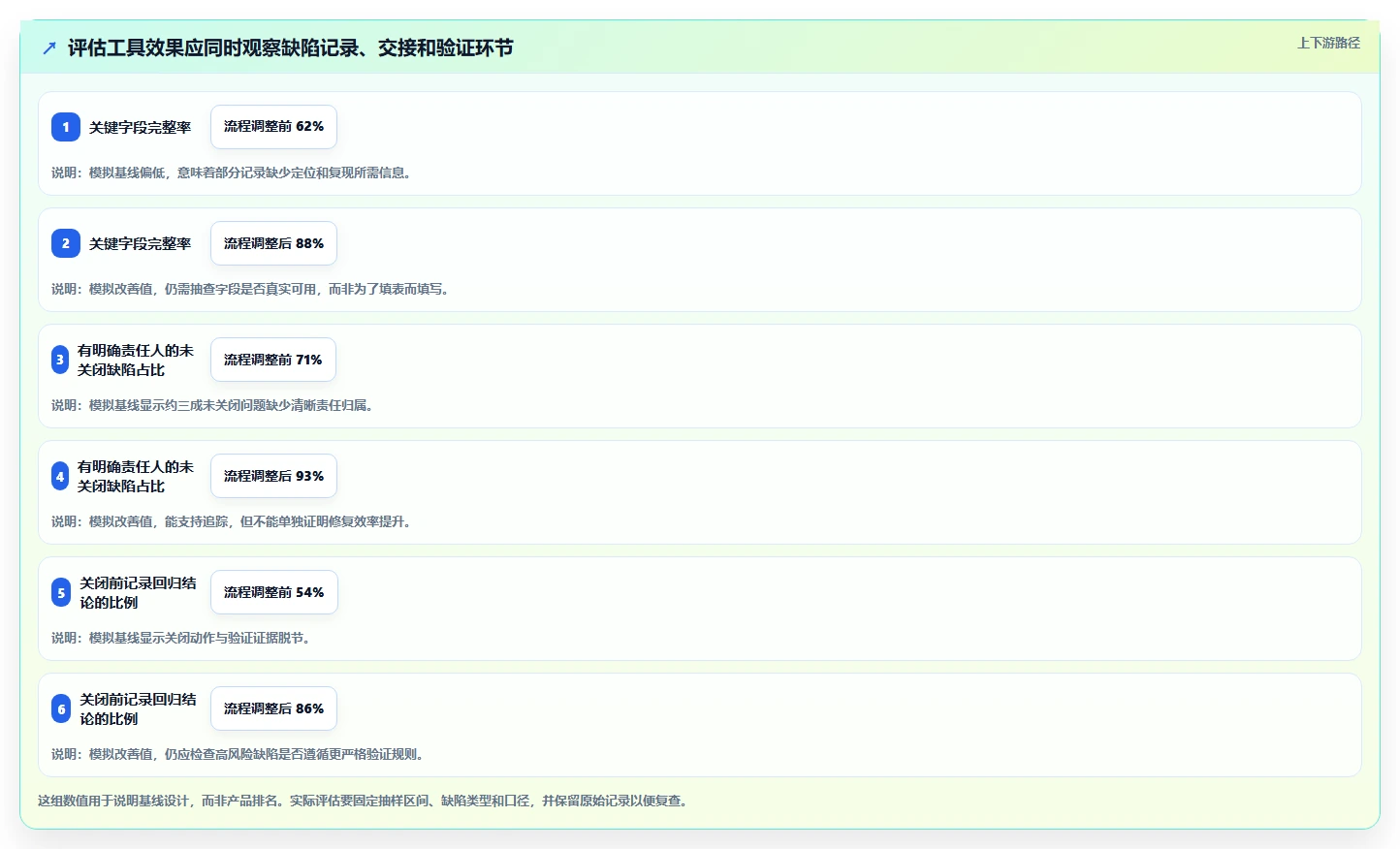Select number badge 5
Image resolution: width=1400 pixels, height=849 pixels.
pos(61,592)
